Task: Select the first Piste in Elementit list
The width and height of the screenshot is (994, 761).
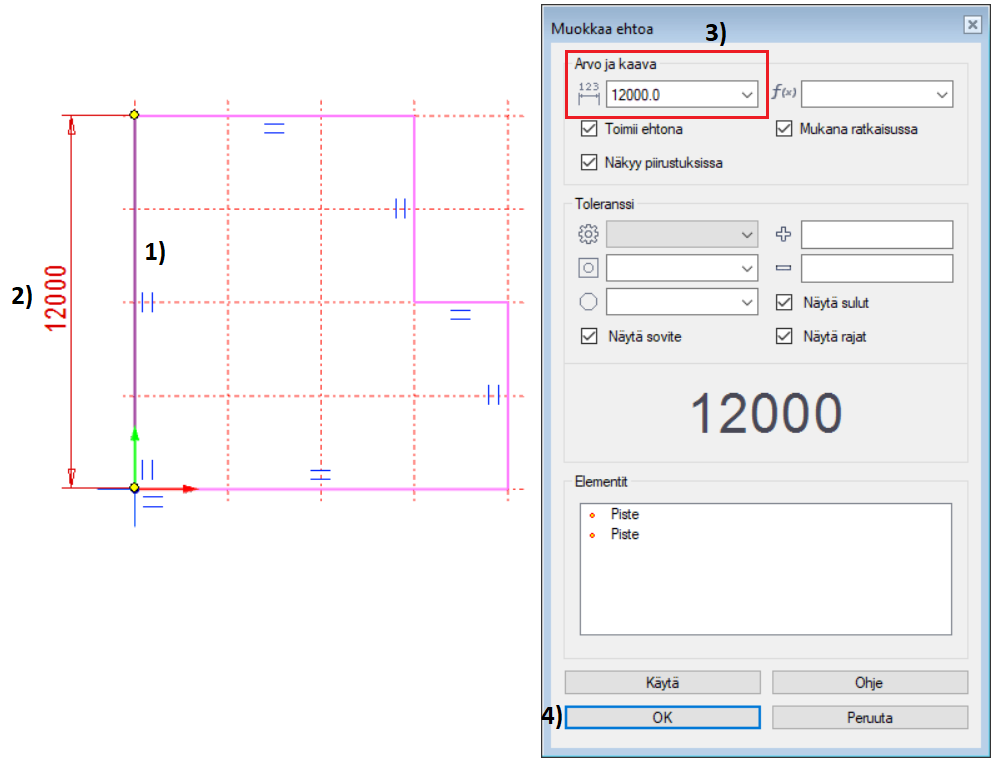Action: (625, 514)
